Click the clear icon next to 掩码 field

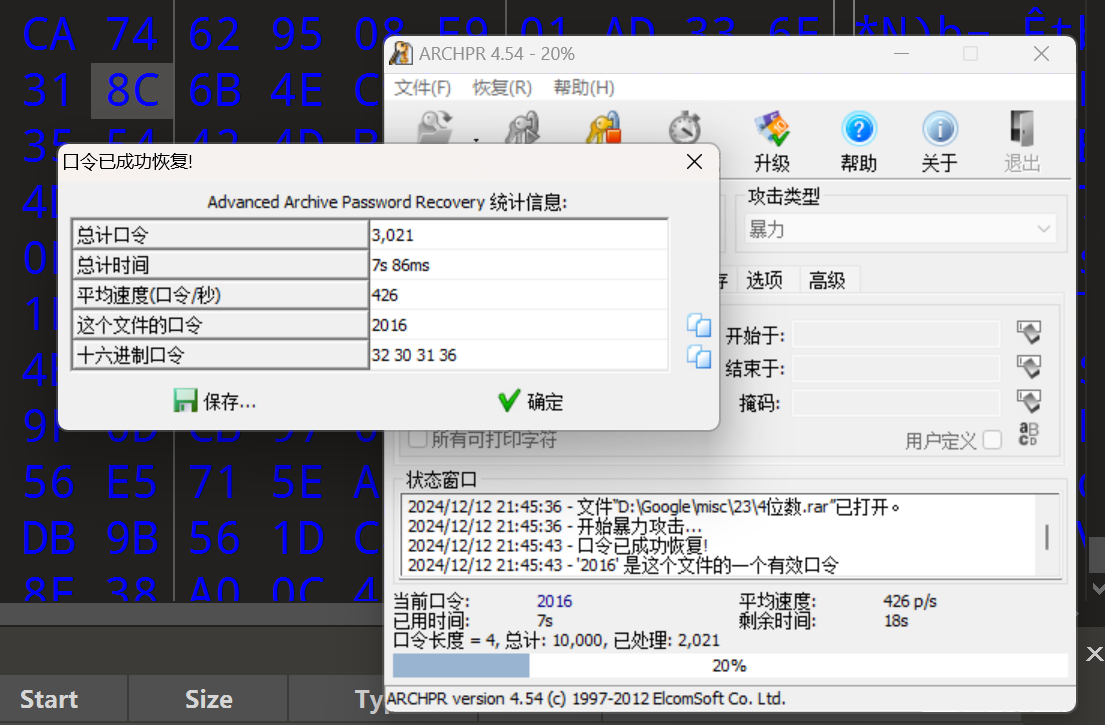click(1028, 401)
